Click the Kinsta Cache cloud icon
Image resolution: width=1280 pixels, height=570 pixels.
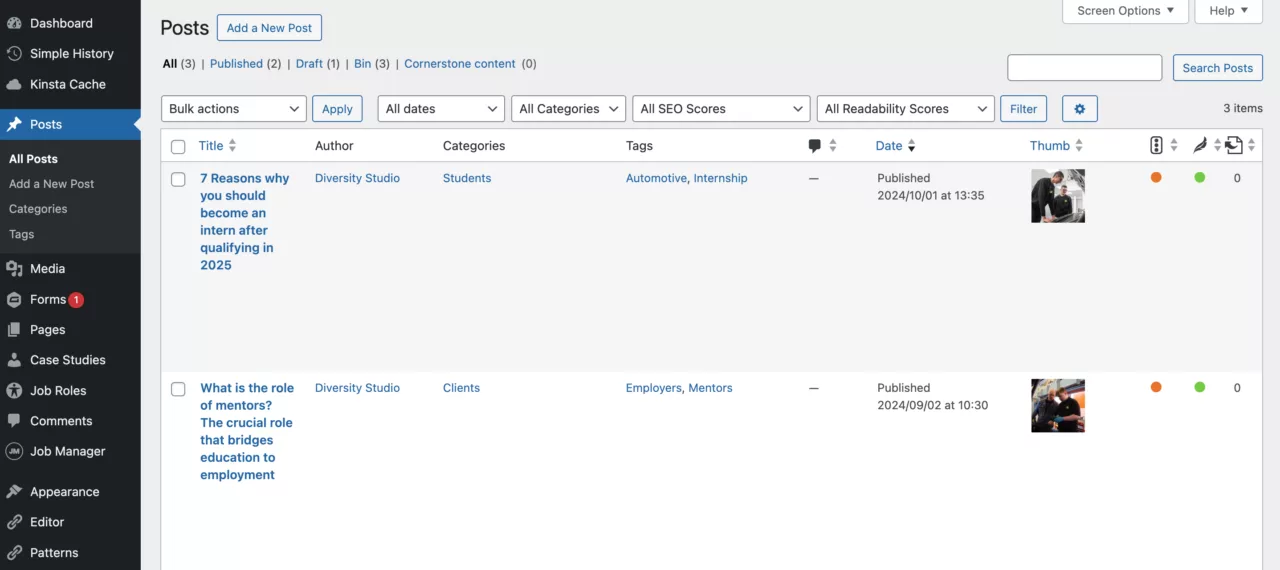click(14, 85)
